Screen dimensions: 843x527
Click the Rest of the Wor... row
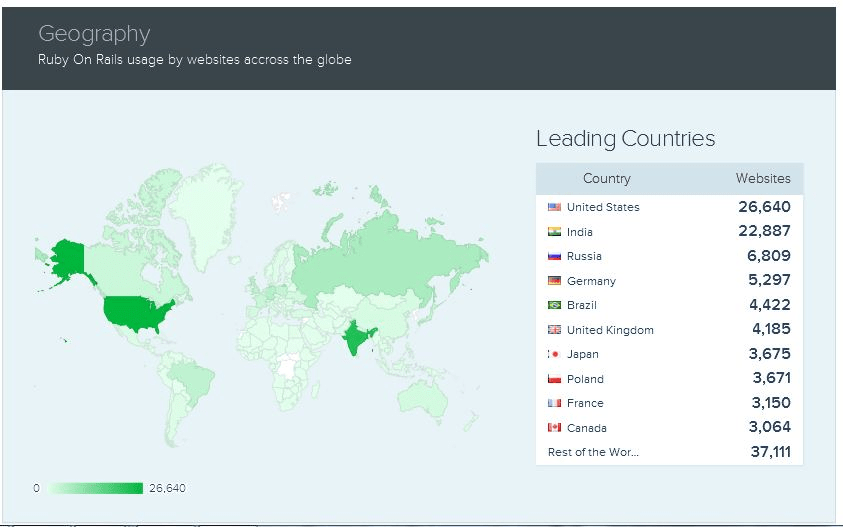click(669, 452)
